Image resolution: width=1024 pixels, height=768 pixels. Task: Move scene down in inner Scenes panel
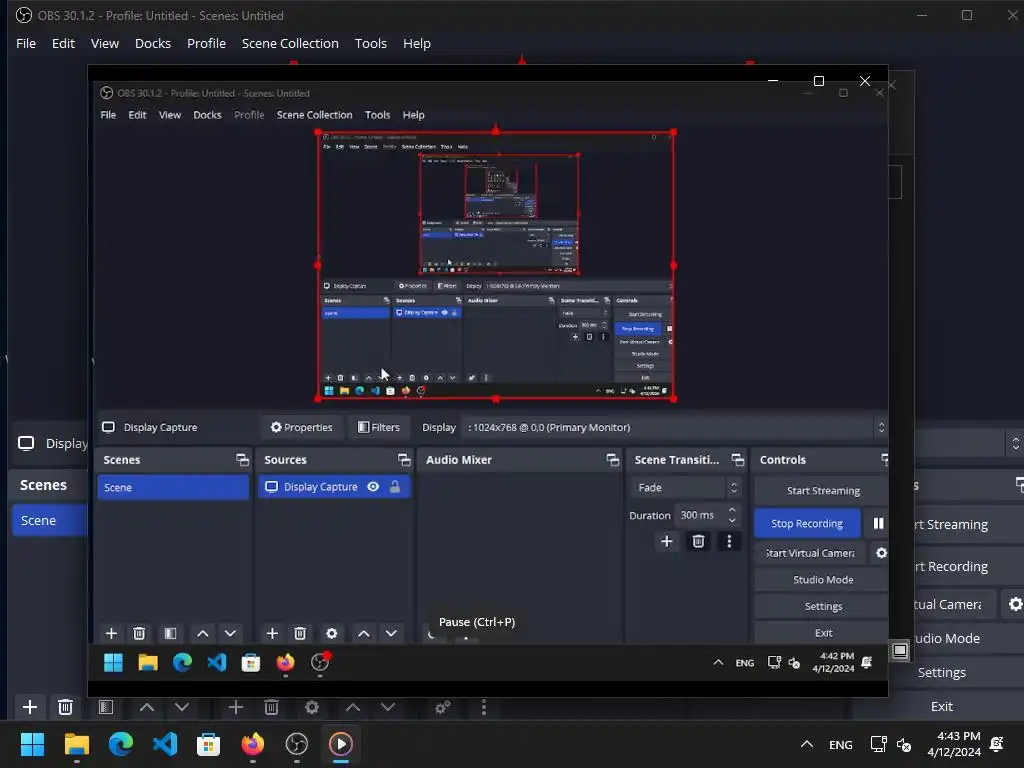click(230, 633)
